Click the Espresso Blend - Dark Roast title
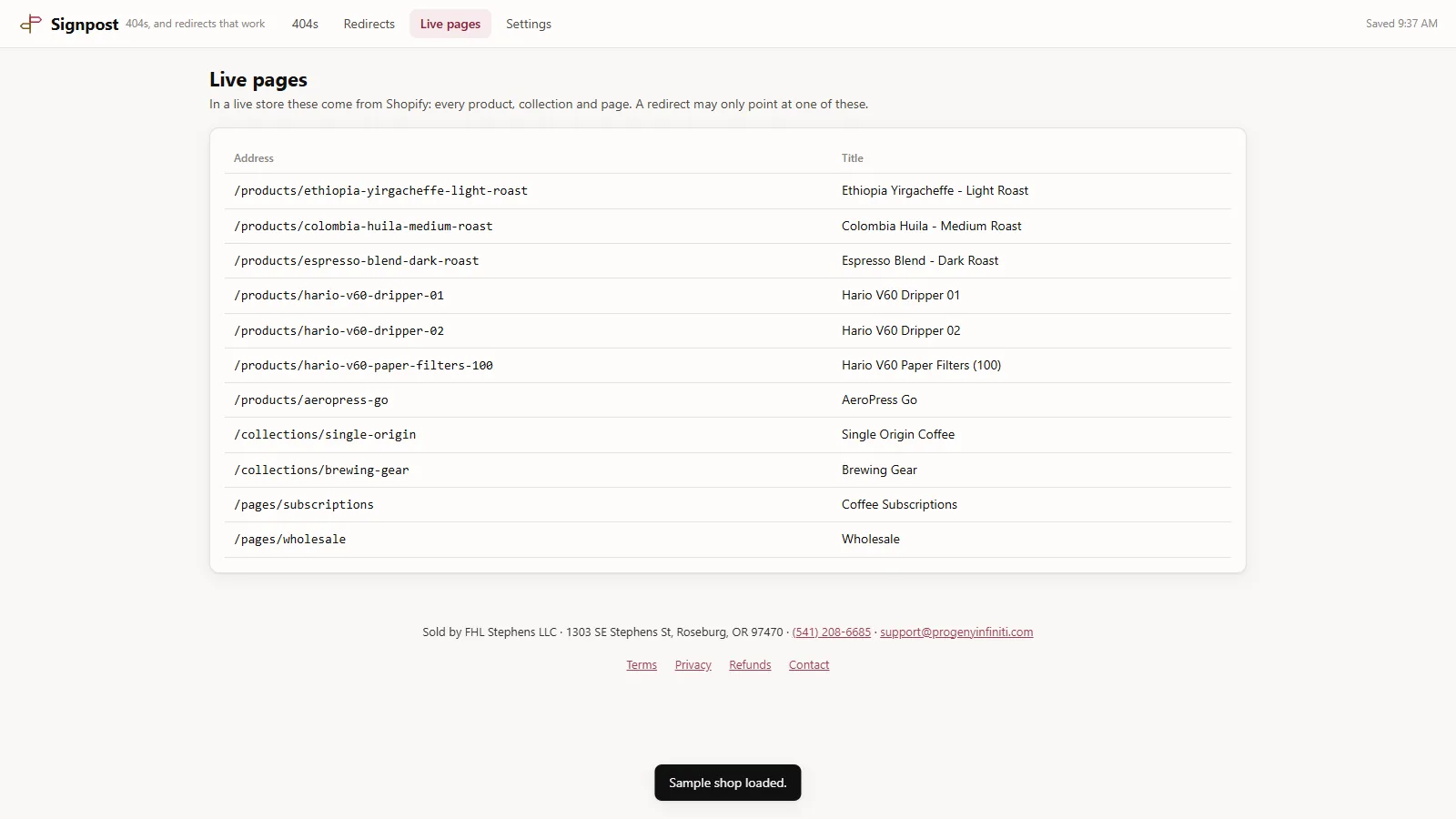The width and height of the screenshot is (1456, 819). tap(920, 261)
